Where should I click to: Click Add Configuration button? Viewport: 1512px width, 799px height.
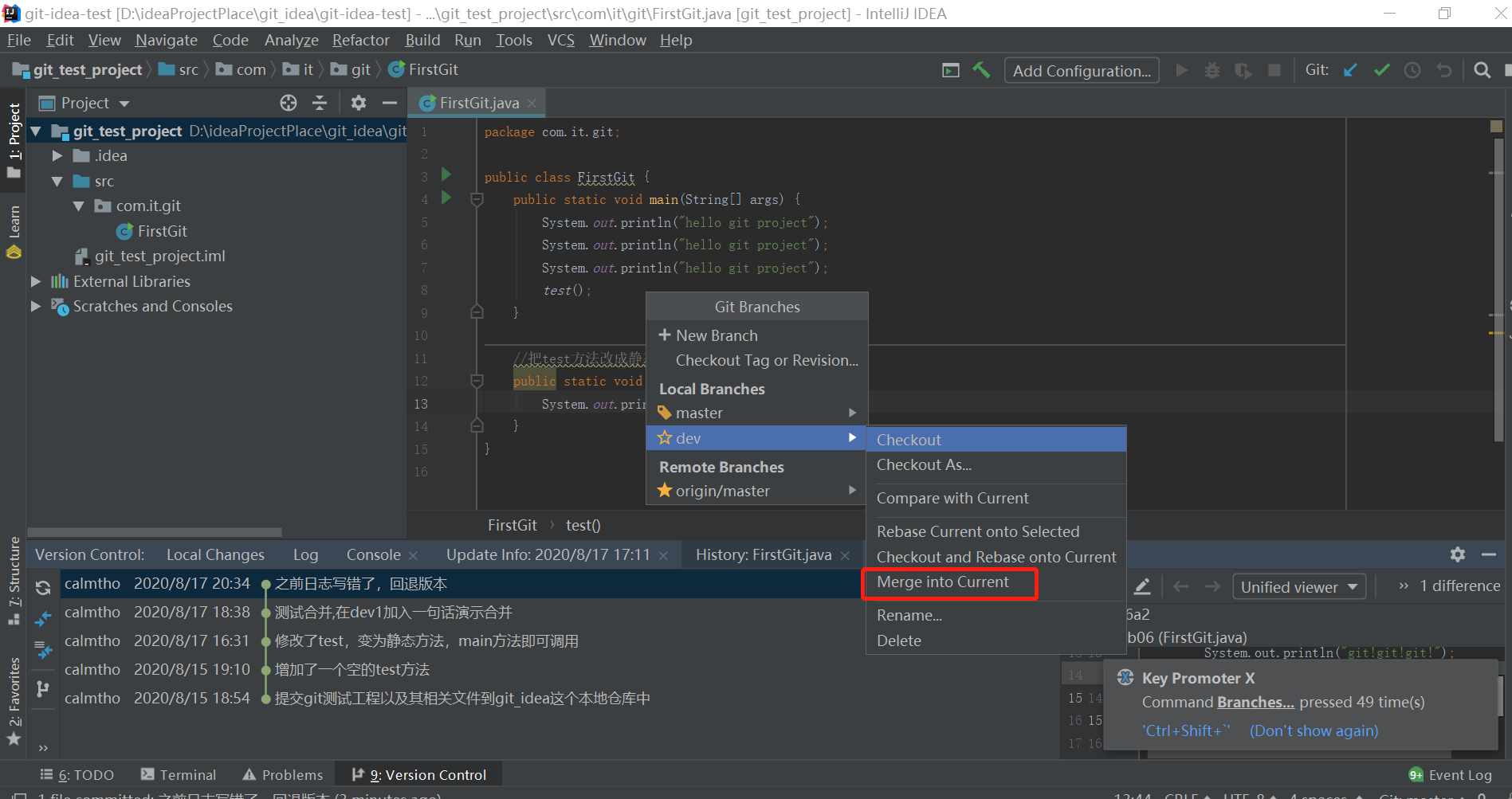click(x=1082, y=71)
